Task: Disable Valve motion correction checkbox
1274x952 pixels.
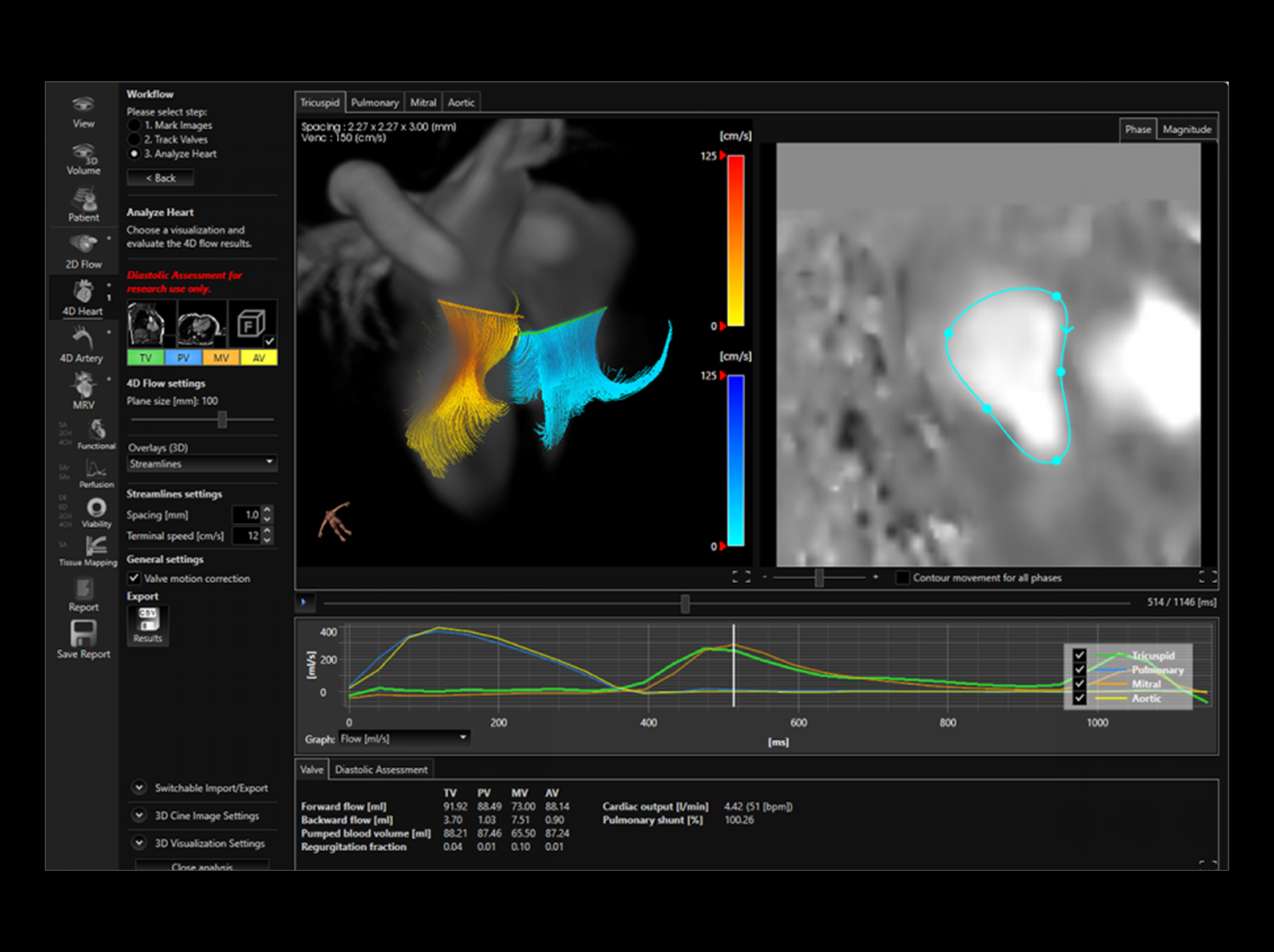Action: click(x=134, y=578)
